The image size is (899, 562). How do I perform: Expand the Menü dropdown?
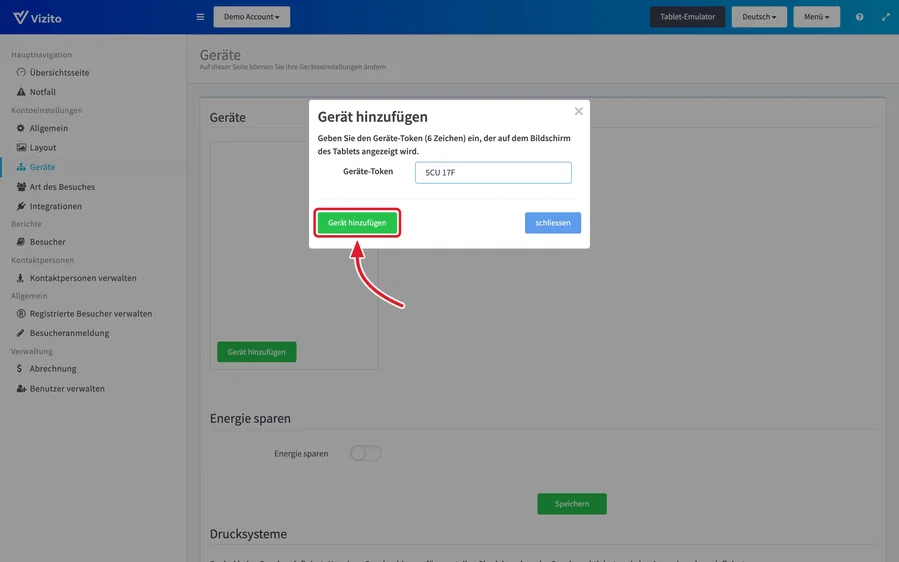(816, 17)
